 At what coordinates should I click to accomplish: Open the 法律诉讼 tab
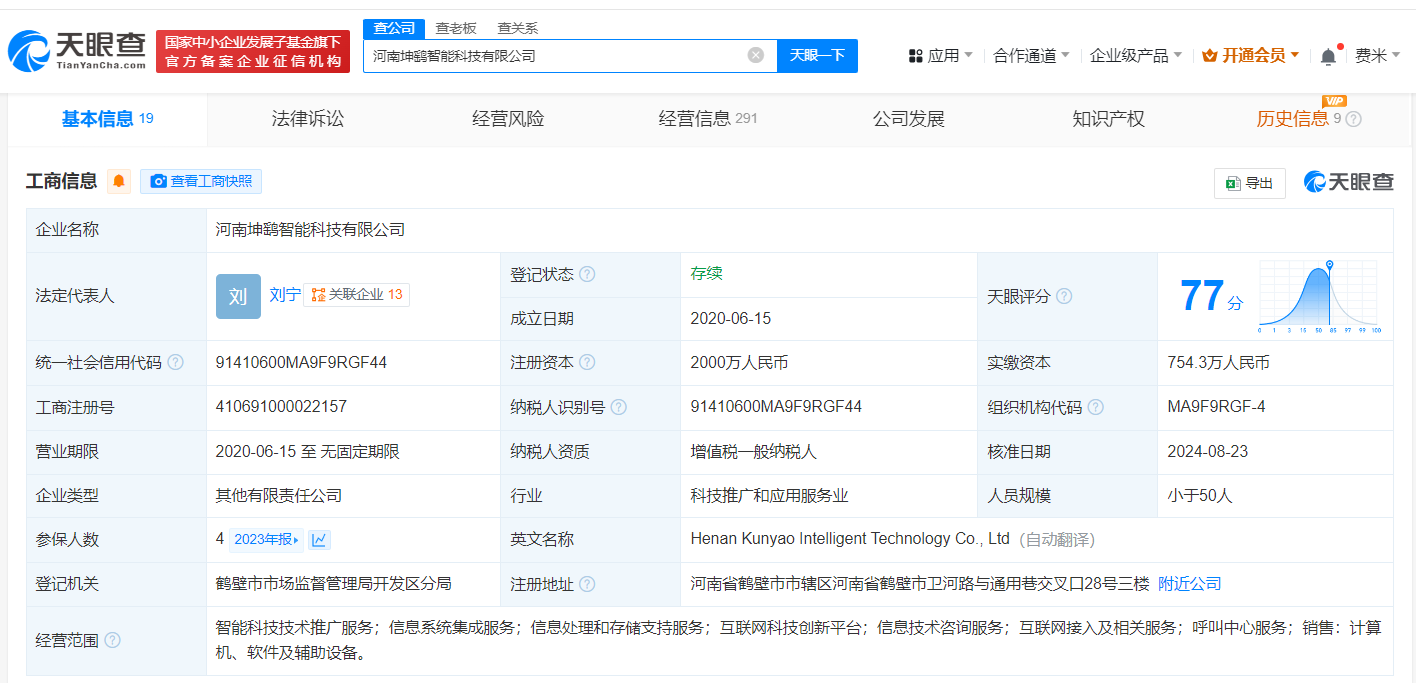(x=308, y=119)
